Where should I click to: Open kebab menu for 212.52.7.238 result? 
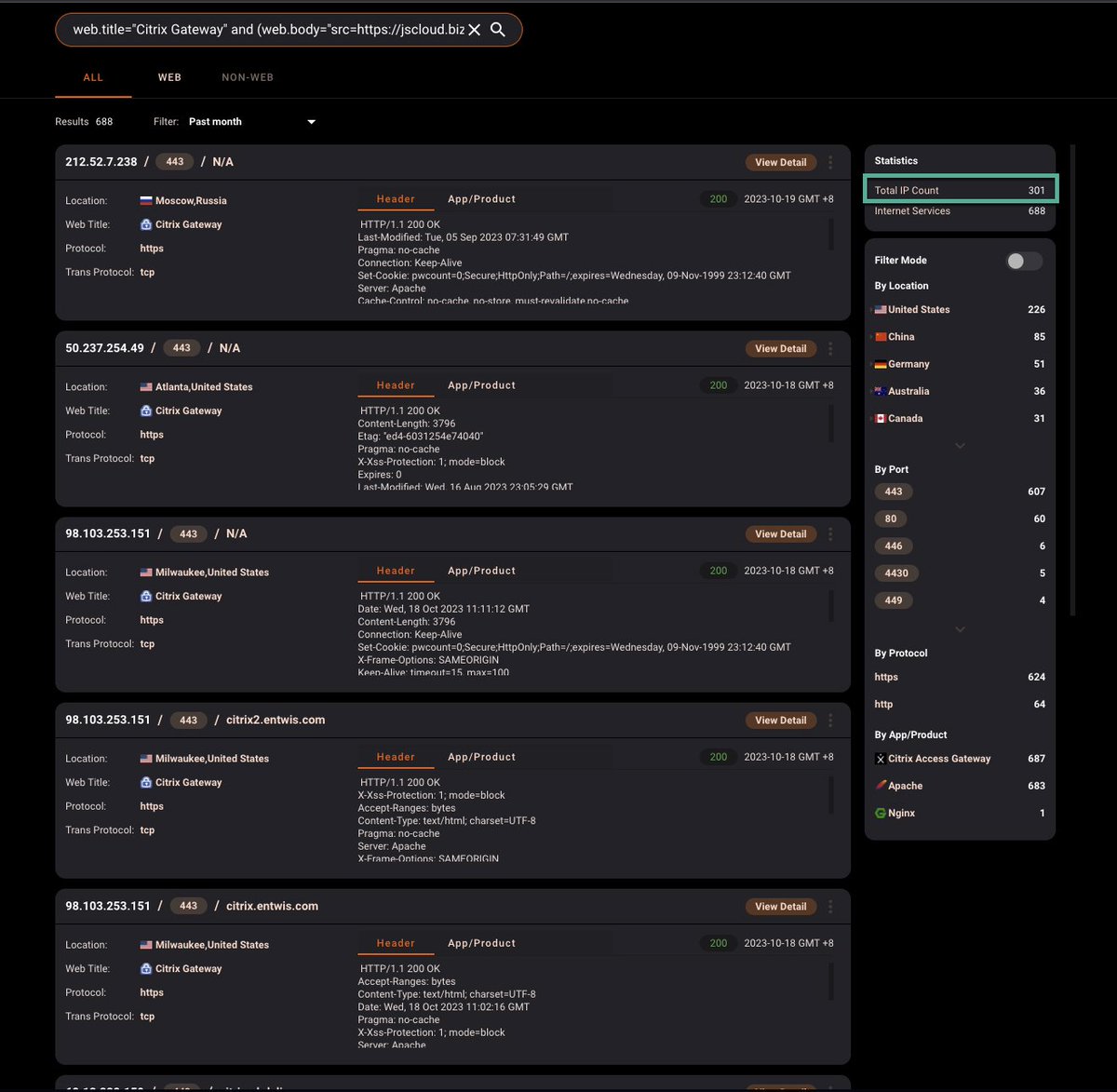point(830,162)
